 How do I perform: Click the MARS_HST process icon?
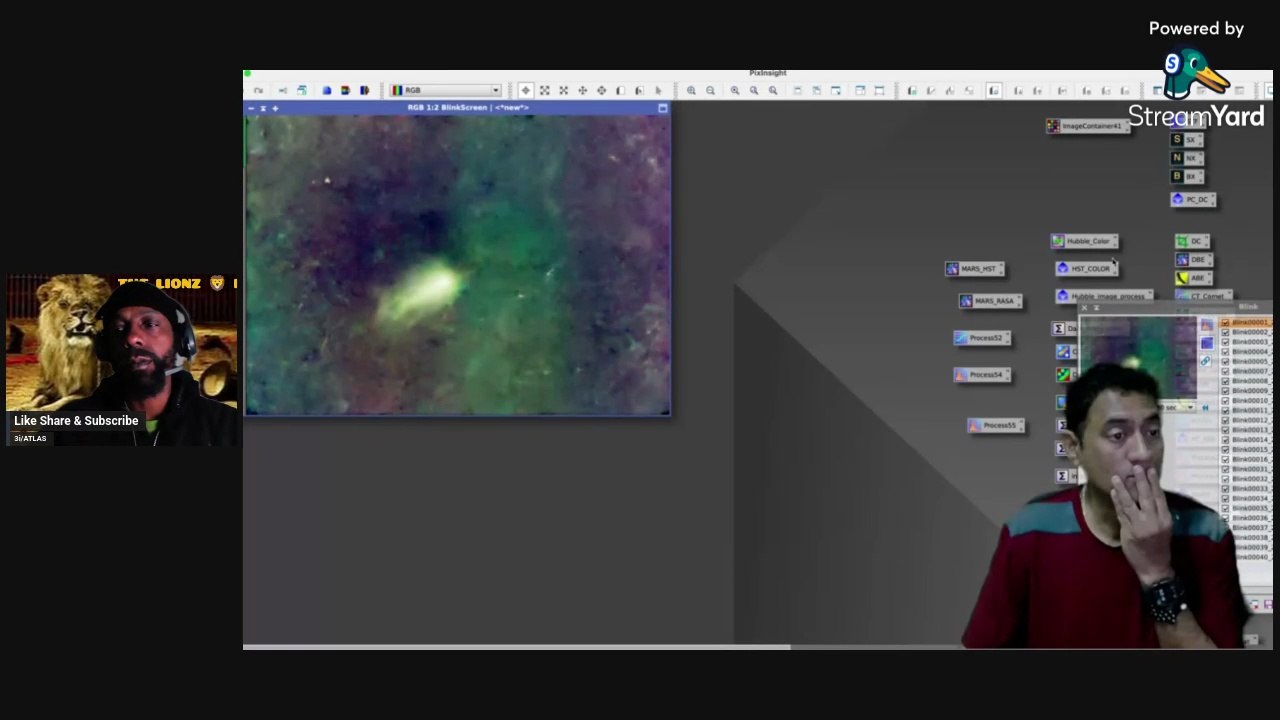(974, 269)
